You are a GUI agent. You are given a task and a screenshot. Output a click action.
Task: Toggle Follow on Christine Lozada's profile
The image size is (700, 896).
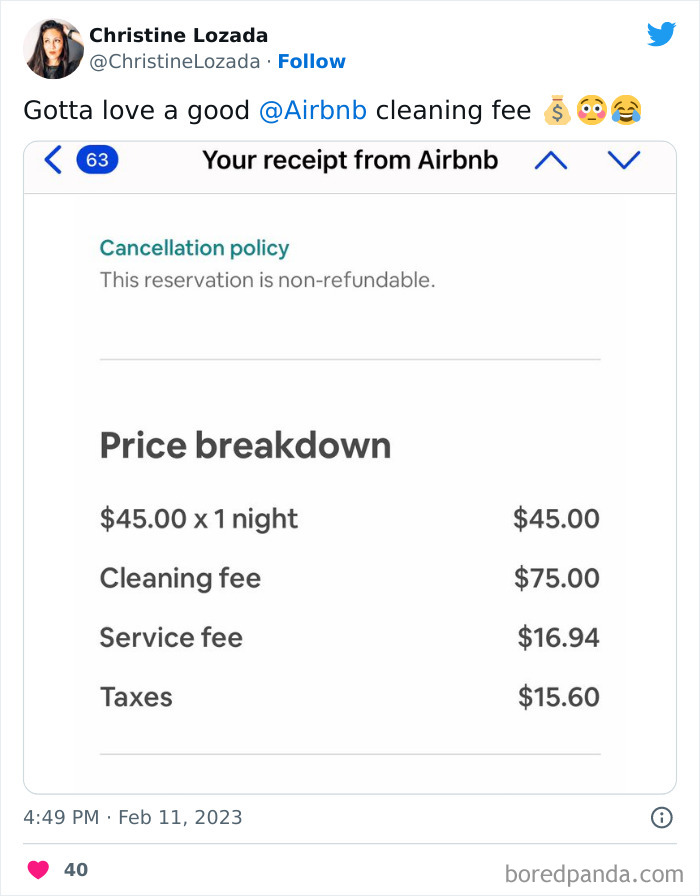pos(312,61)
